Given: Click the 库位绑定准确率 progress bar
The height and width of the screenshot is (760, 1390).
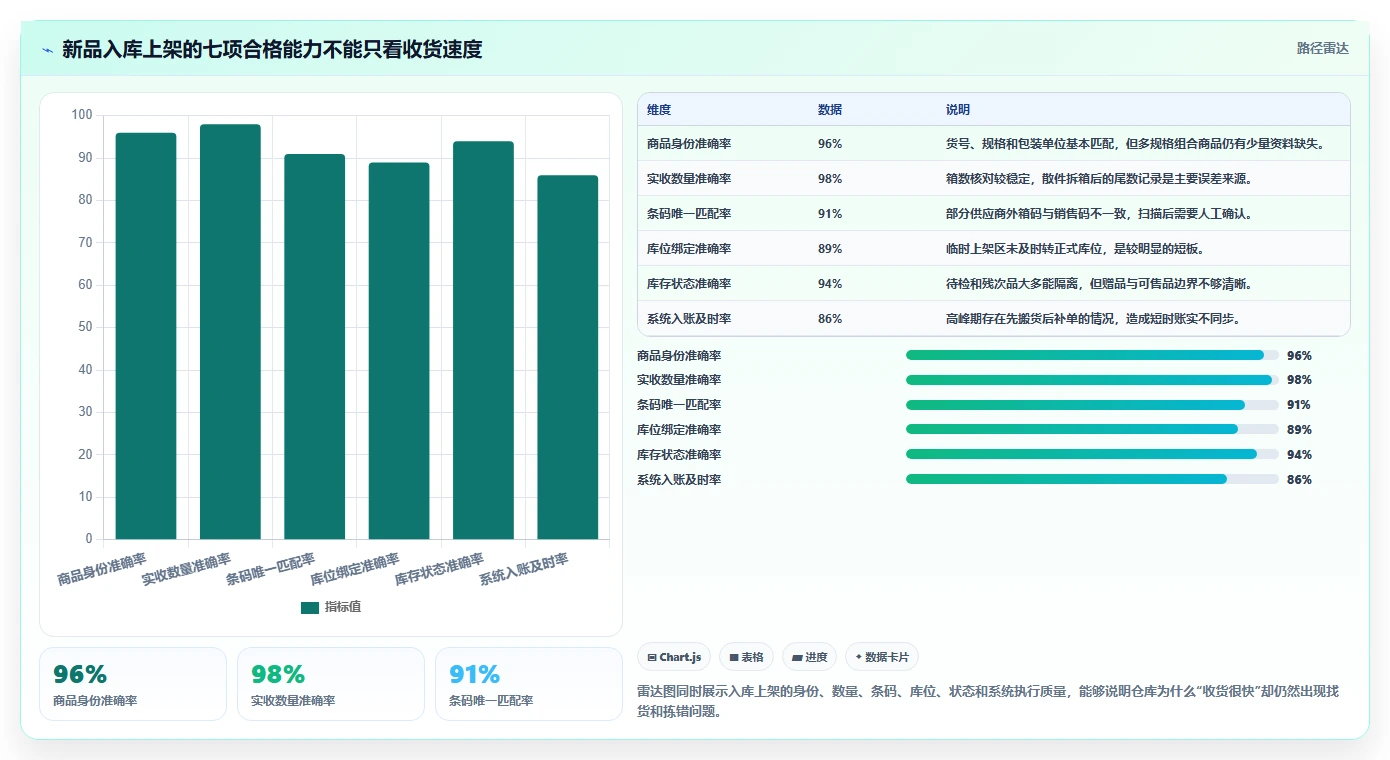Looking at the screenshot, I should tap(1092, 429).
